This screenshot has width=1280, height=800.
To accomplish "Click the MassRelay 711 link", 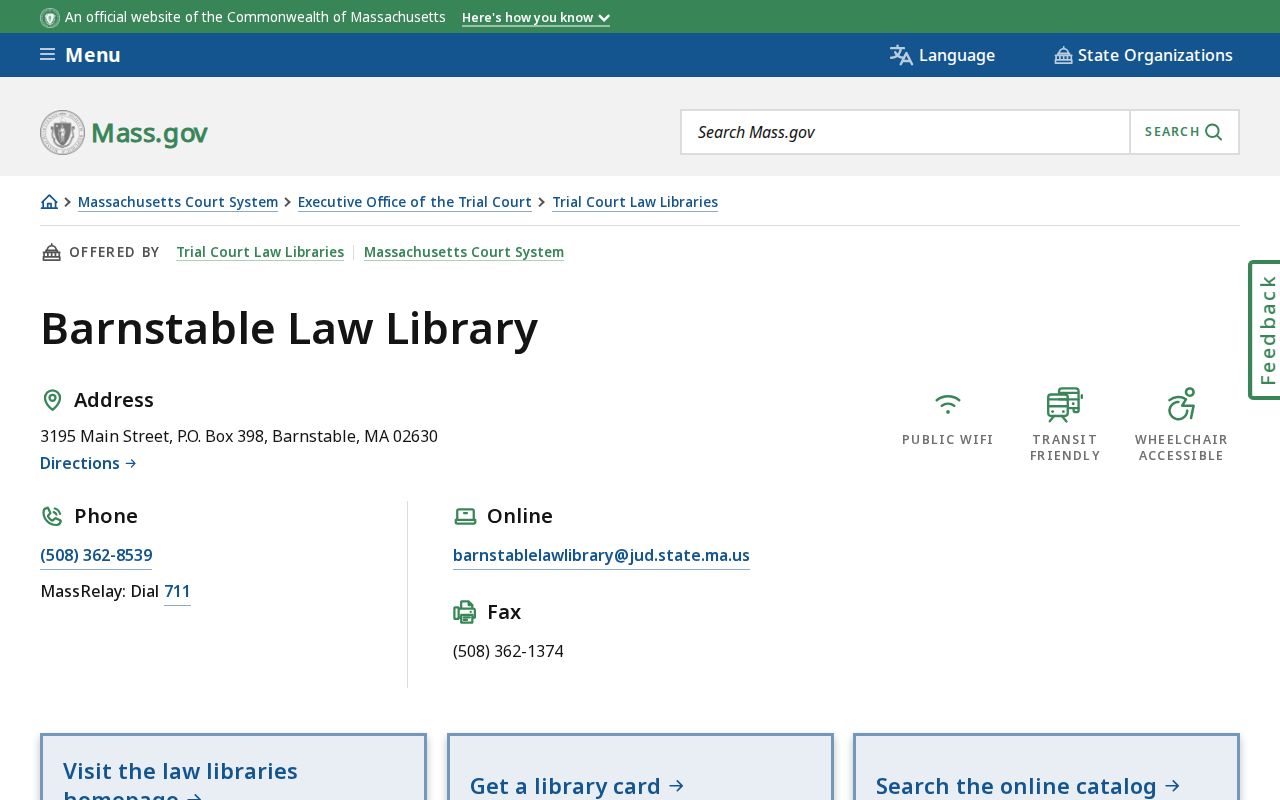I will click(x=177, y=591).
